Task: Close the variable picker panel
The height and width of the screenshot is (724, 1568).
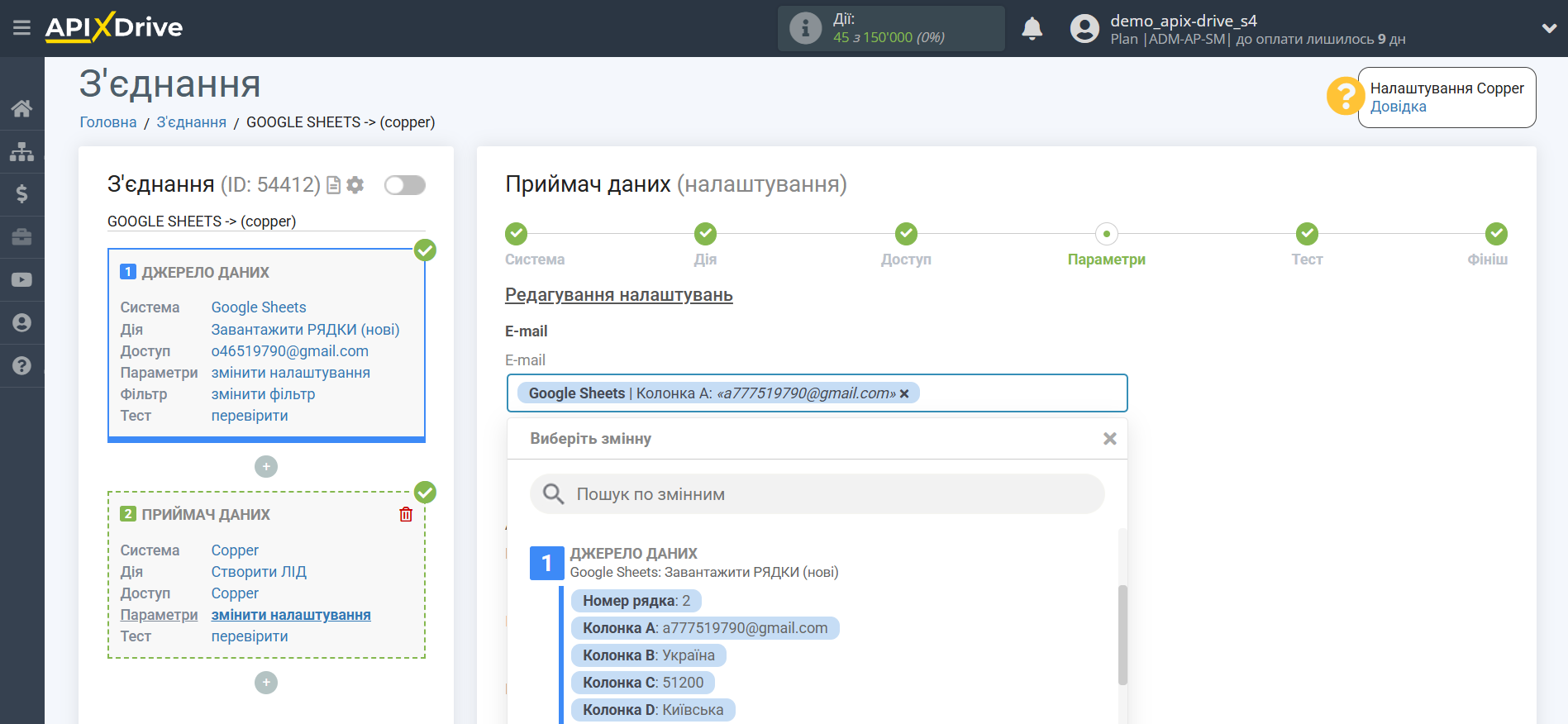Action: tap(1110, 439)
